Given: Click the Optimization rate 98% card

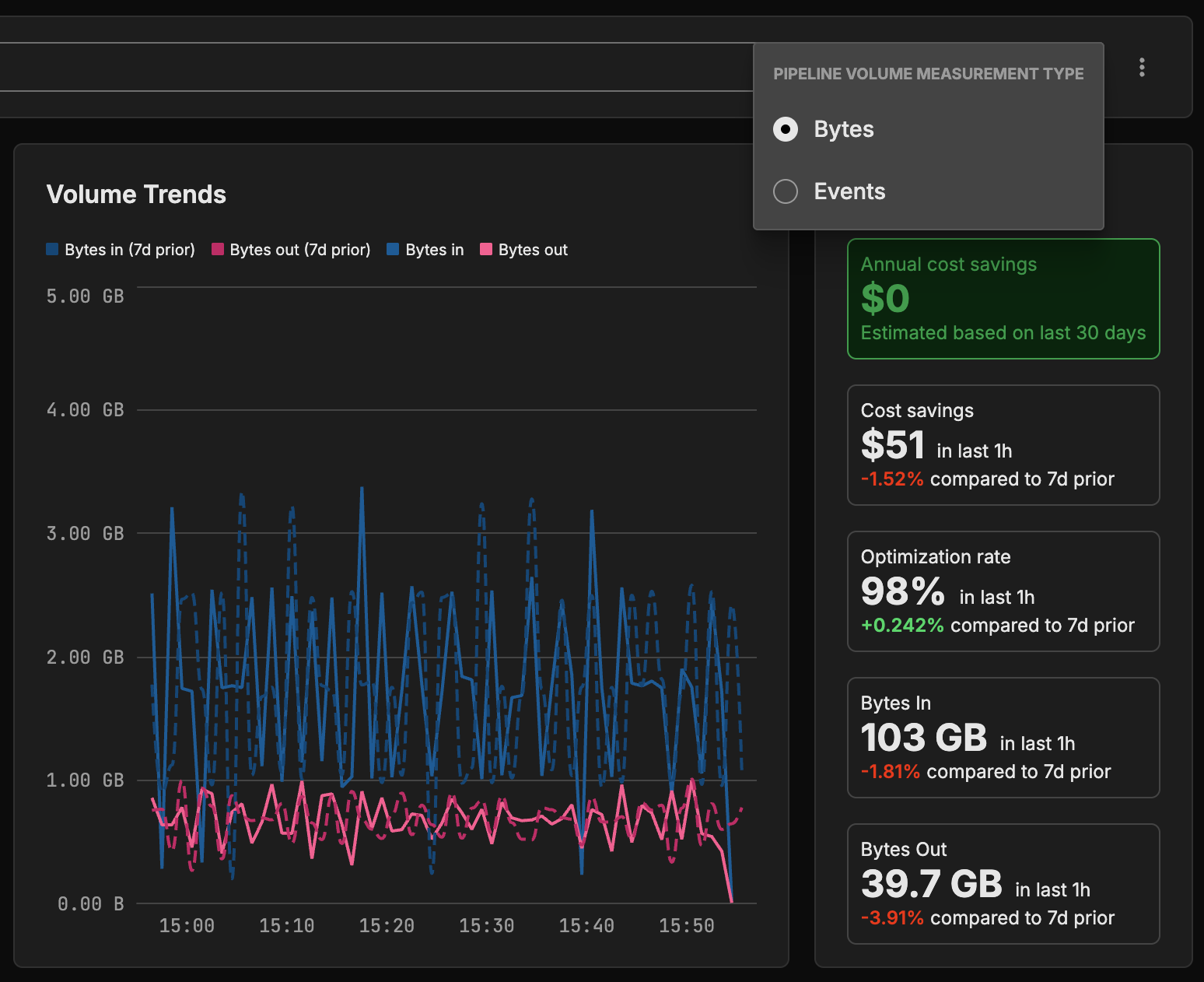Looking at the screenshot, I should click(1003, 591).
